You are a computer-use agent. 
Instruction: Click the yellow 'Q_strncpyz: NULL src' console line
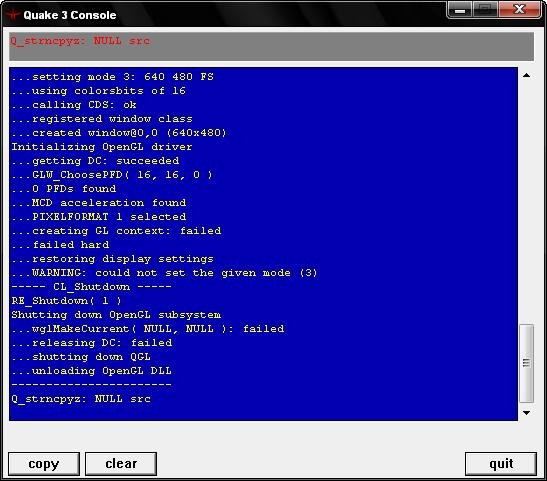pos(81,399)
